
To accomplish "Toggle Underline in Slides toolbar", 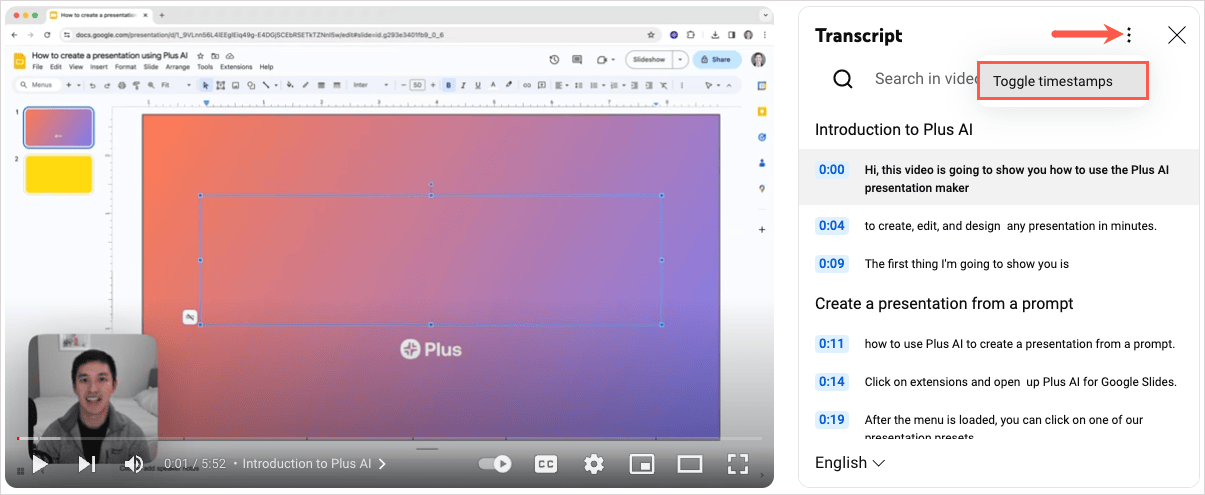I will (477, 85).
